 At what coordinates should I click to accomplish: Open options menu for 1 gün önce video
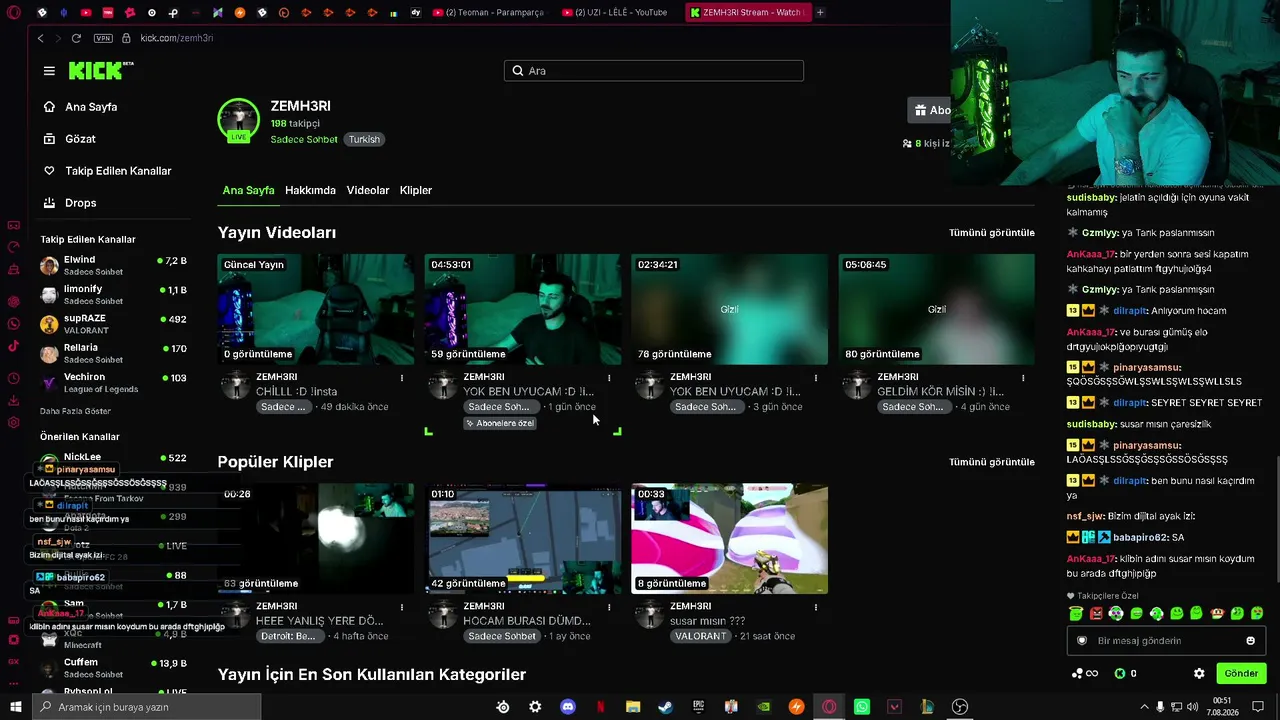[609, 378]
